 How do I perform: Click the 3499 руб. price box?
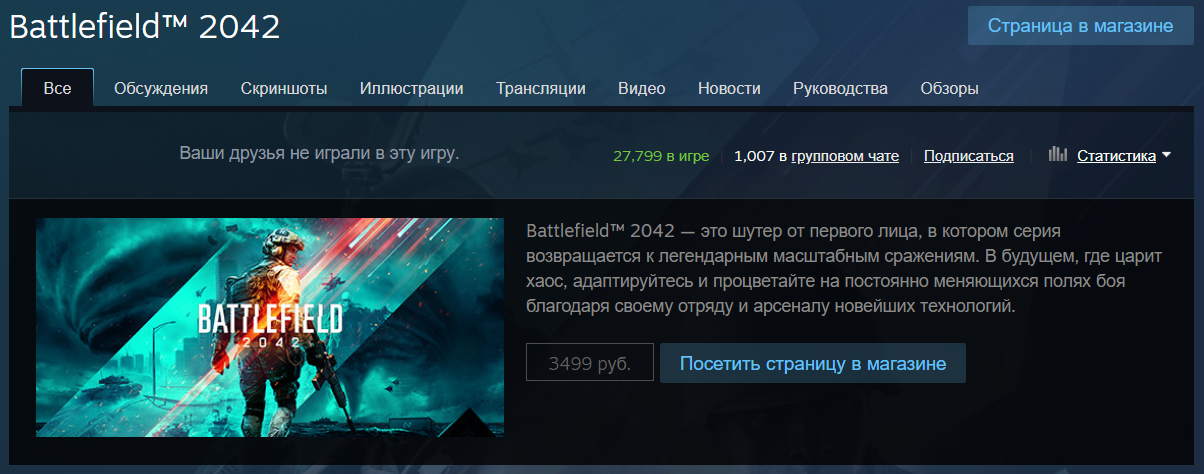[x=590, y=364]
